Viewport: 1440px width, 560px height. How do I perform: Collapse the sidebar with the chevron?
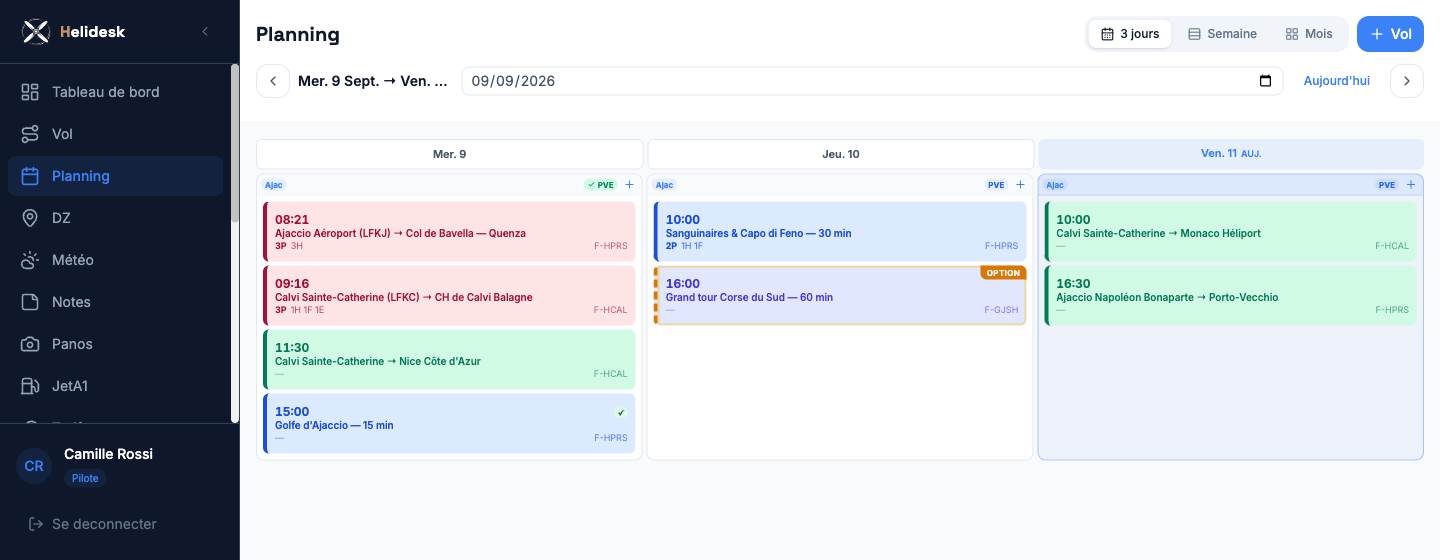pyautogui.click(x=205, y=32)
